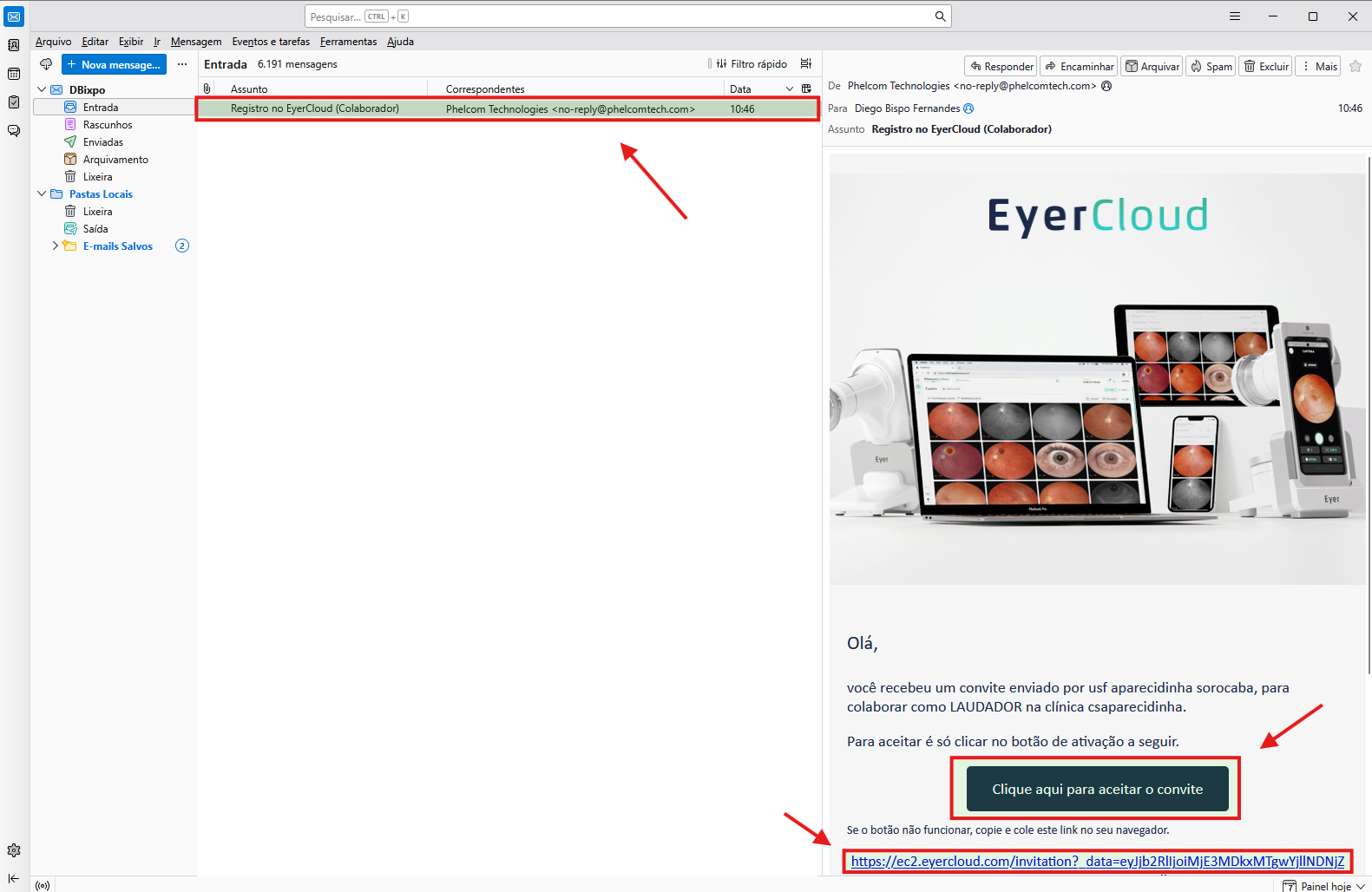The width and height of the screenshot is (1372, 892).
Task: Click the contact icon next to Phelcom sender address
Action: coord(1106,86)
